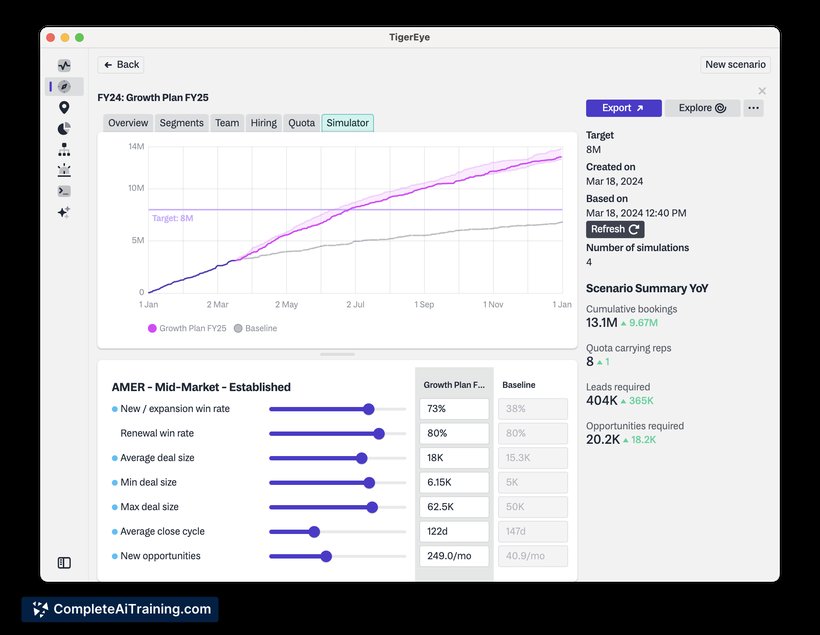Close the scenario details panel

click(762, 91)
